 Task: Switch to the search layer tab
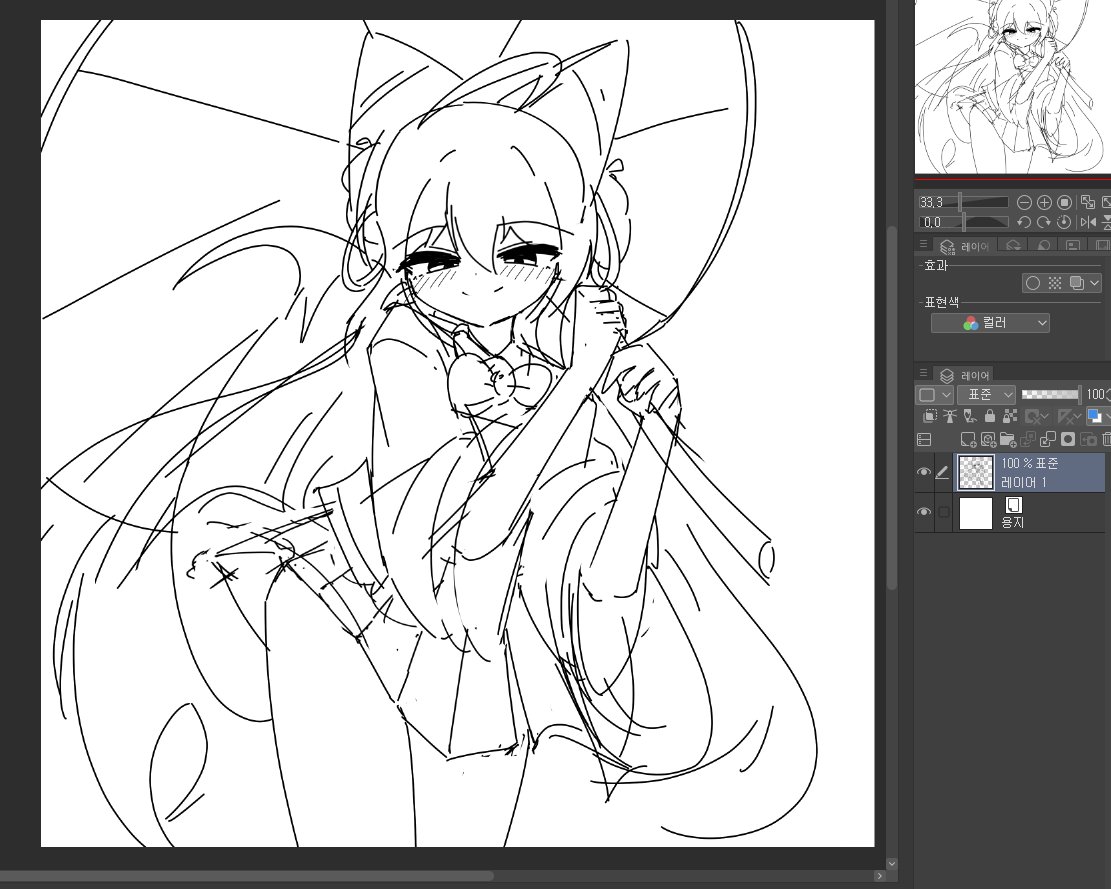(x=1013, y=246)
